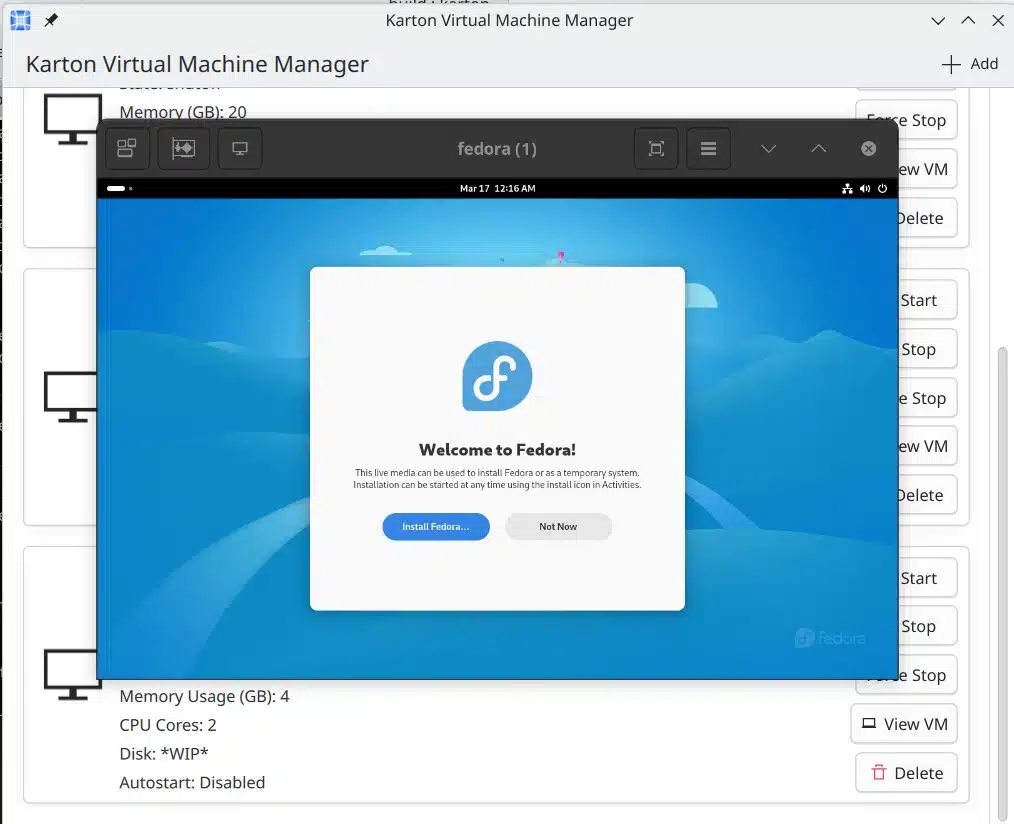This screenshot has width=1014, height=824.
Task: Maximize the fedora (1) viewer window
Action: pyautogui.click(x=818, y=149)
